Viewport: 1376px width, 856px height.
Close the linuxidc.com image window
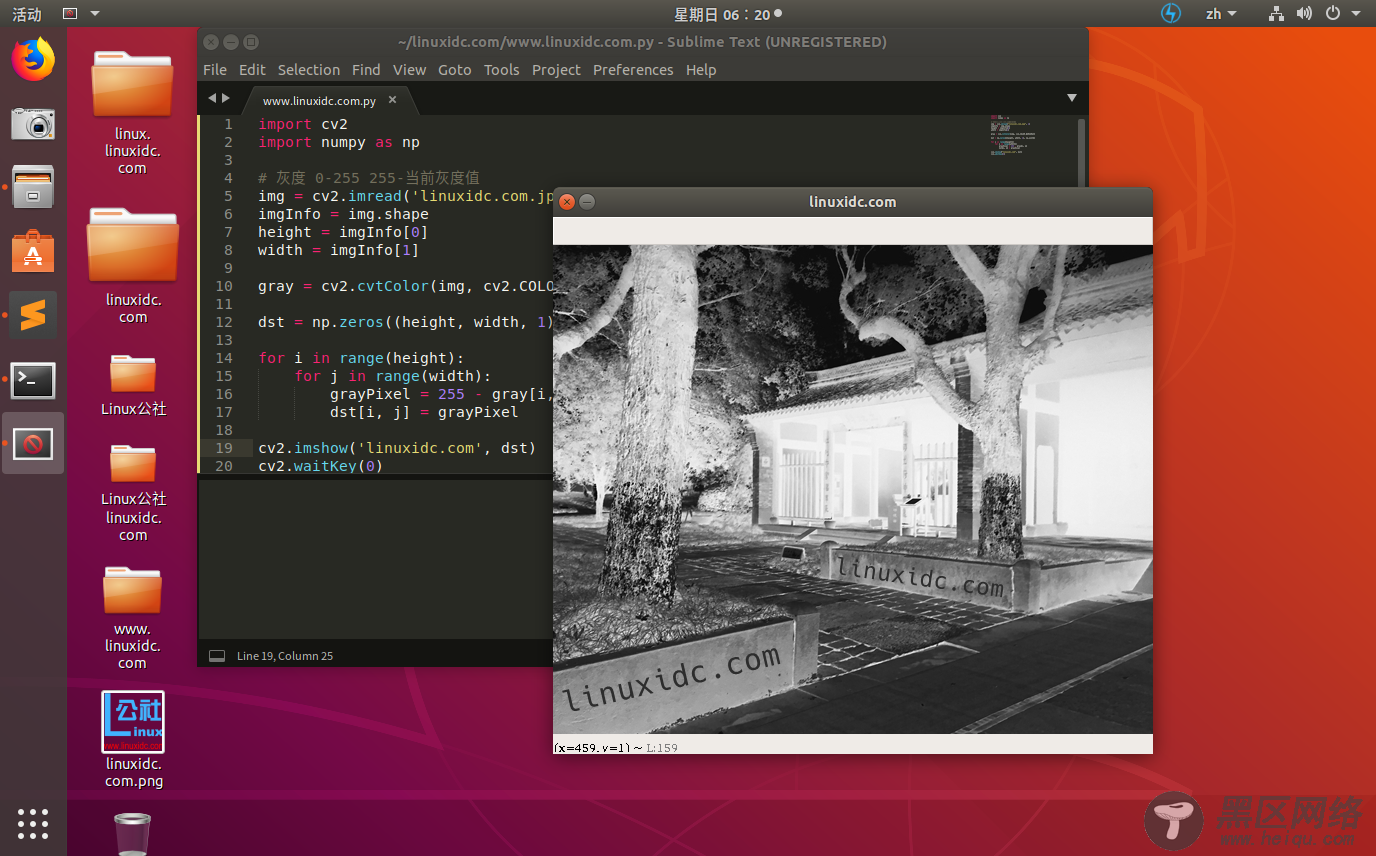pyautogui.click(x=567, y=202)
